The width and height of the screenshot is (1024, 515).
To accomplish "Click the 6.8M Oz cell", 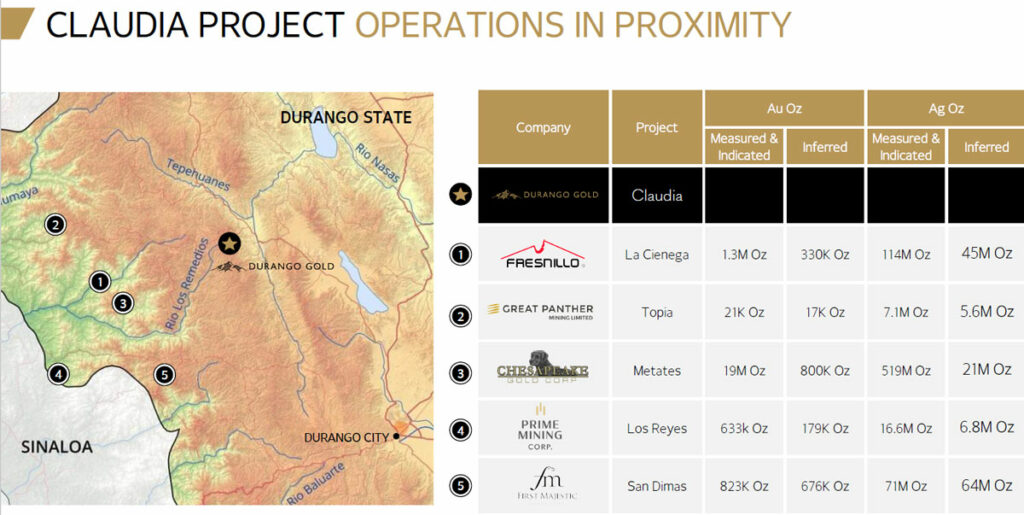I will (x=986, y=428).
